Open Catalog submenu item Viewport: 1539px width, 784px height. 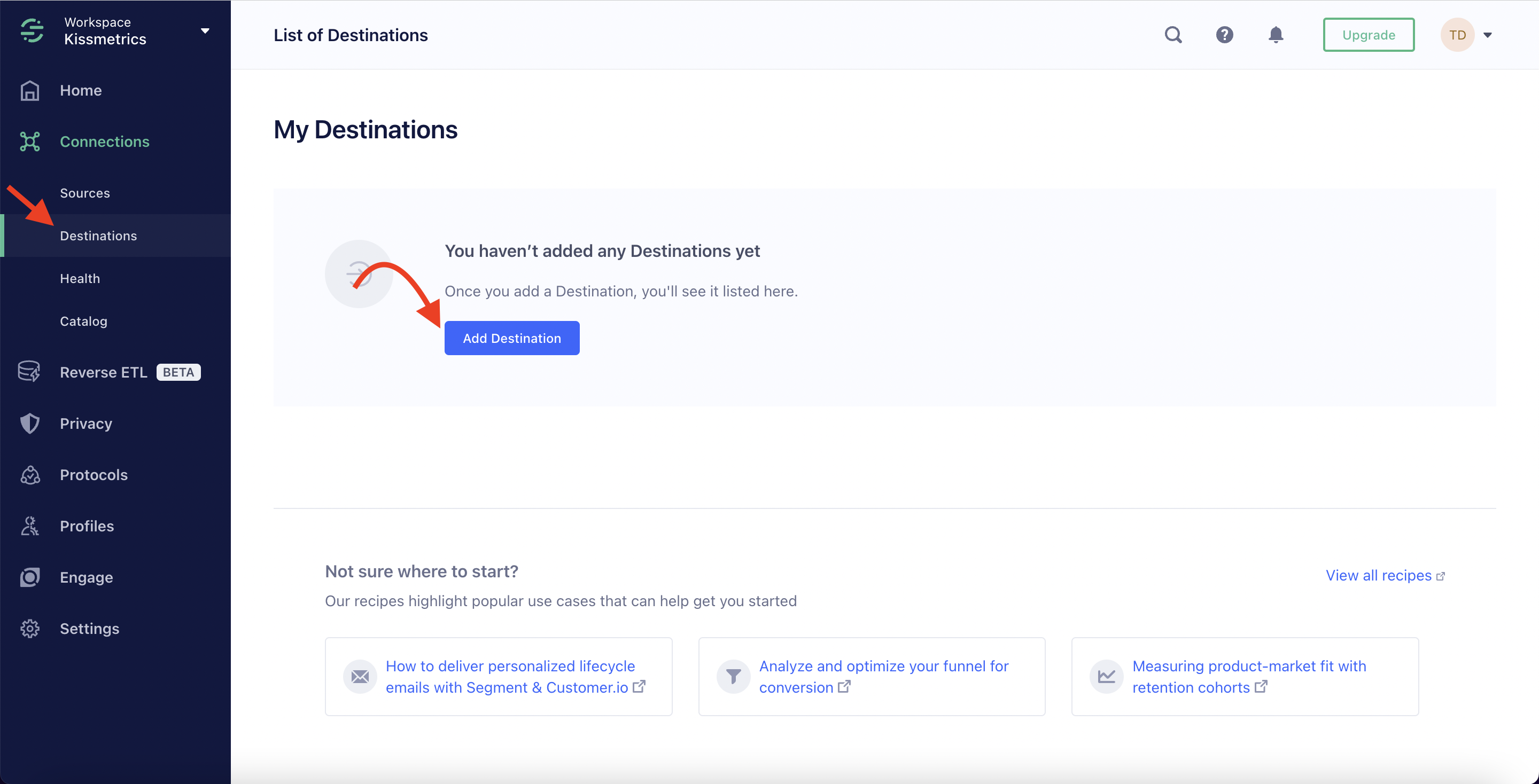84,322
